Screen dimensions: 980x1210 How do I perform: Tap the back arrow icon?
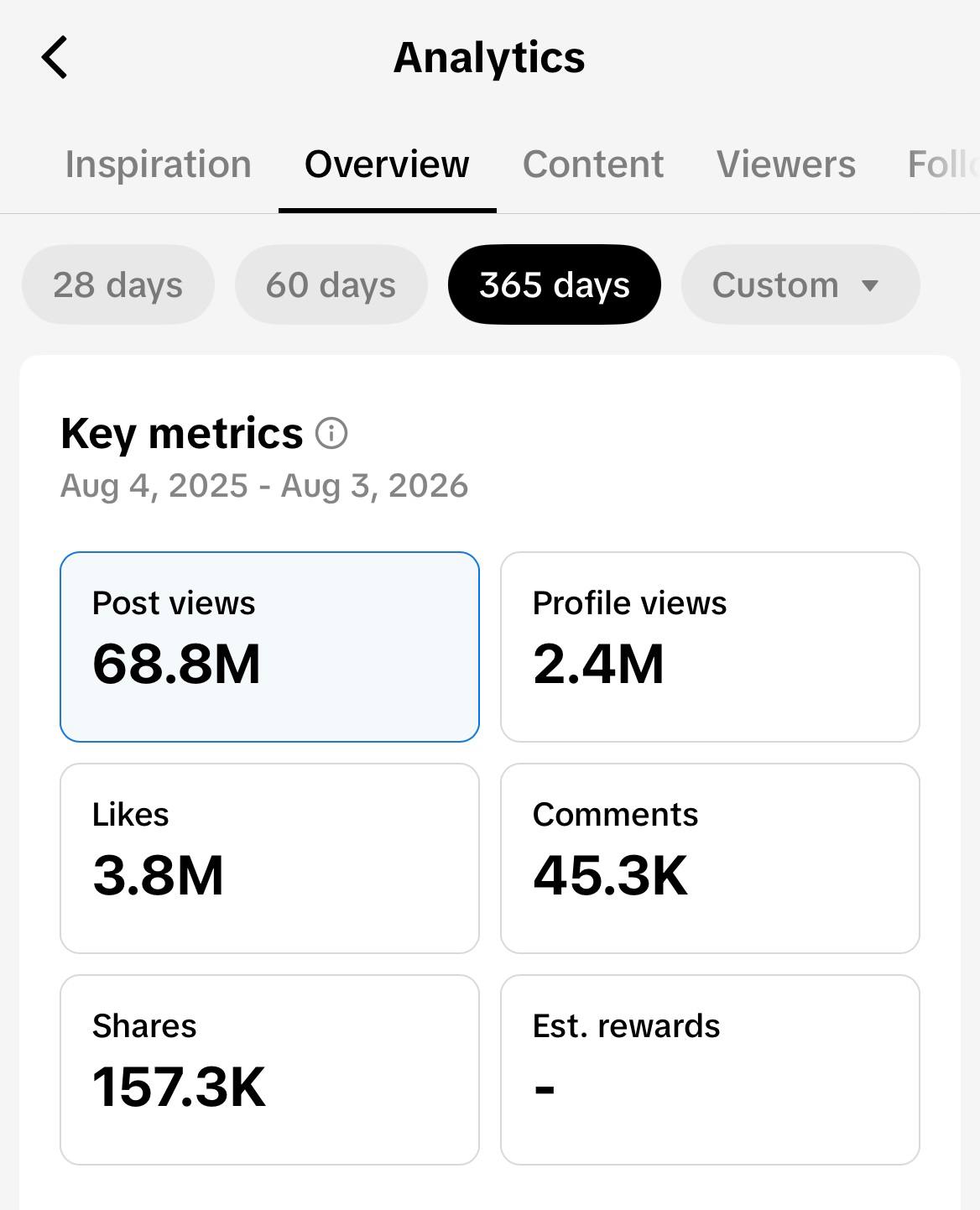(55, 58)
